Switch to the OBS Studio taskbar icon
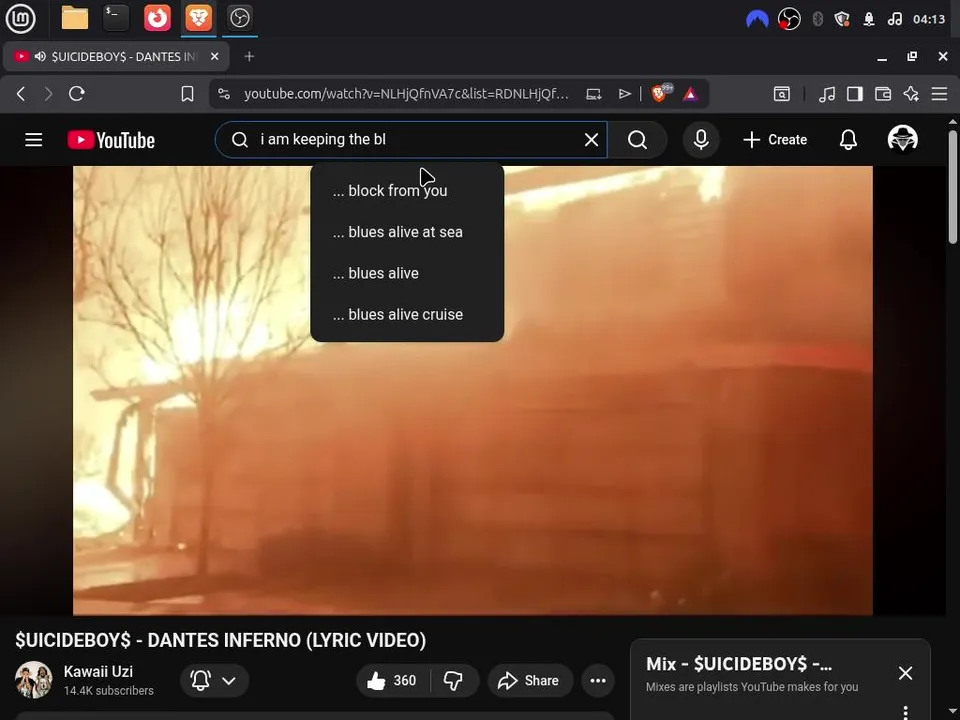 [239, 18]
